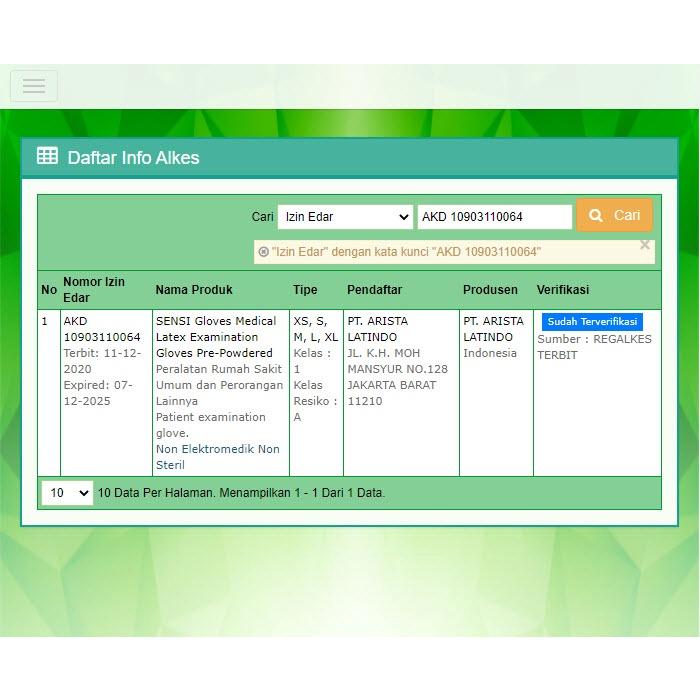Select the Produsen column header
The width and height of the screenshot is (700, 700).
(490, 290)
